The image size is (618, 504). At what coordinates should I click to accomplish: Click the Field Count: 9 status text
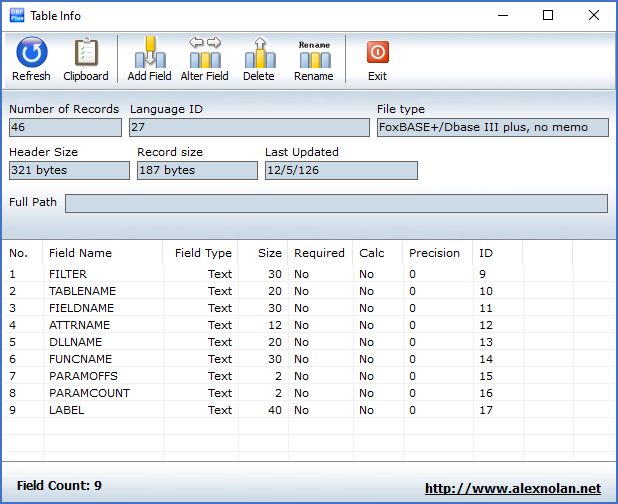59,485
